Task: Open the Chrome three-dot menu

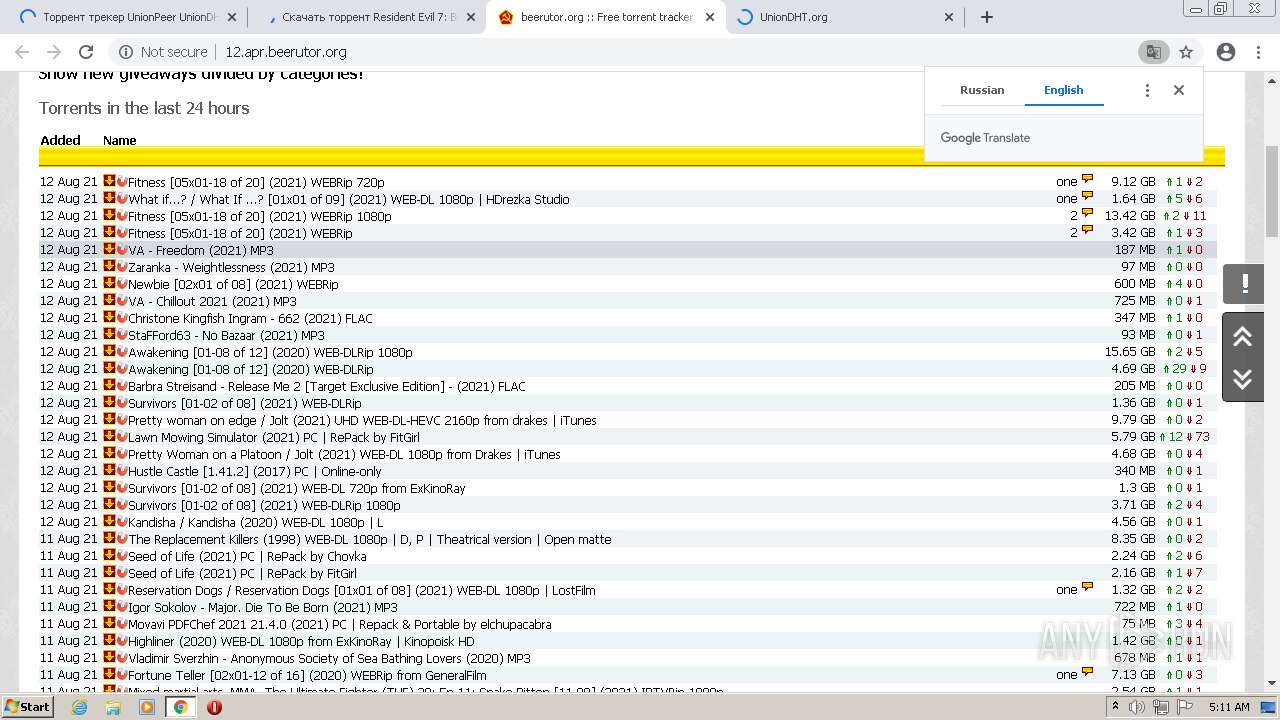Action: point(1258,52)
